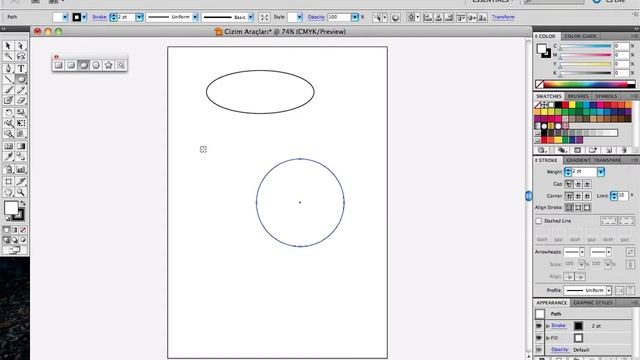The image size is (640, 360).
Task: Enable the Dashed Line checkbox
Action: tap(539, 221)
